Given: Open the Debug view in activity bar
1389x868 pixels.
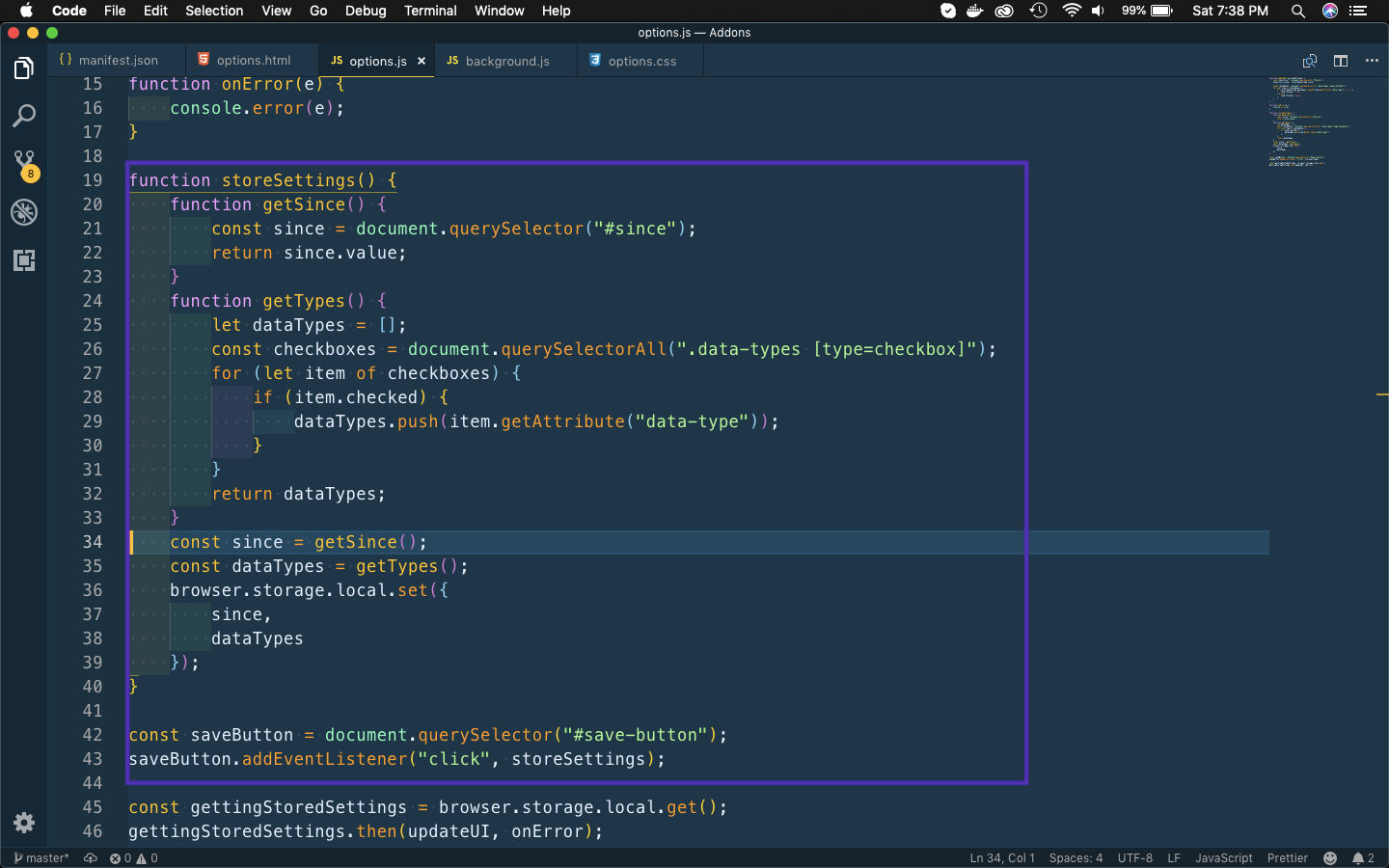Looking at the screenshot, I should pos(24,212).
